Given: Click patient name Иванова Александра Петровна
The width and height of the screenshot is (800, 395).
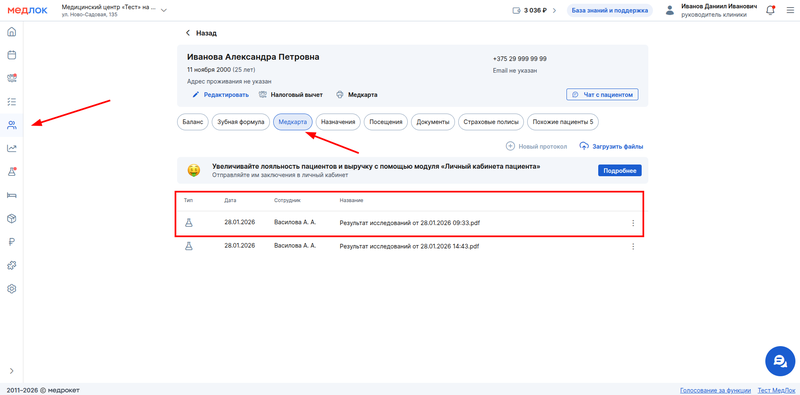Looking at the screenshot, I should (253, 57).
